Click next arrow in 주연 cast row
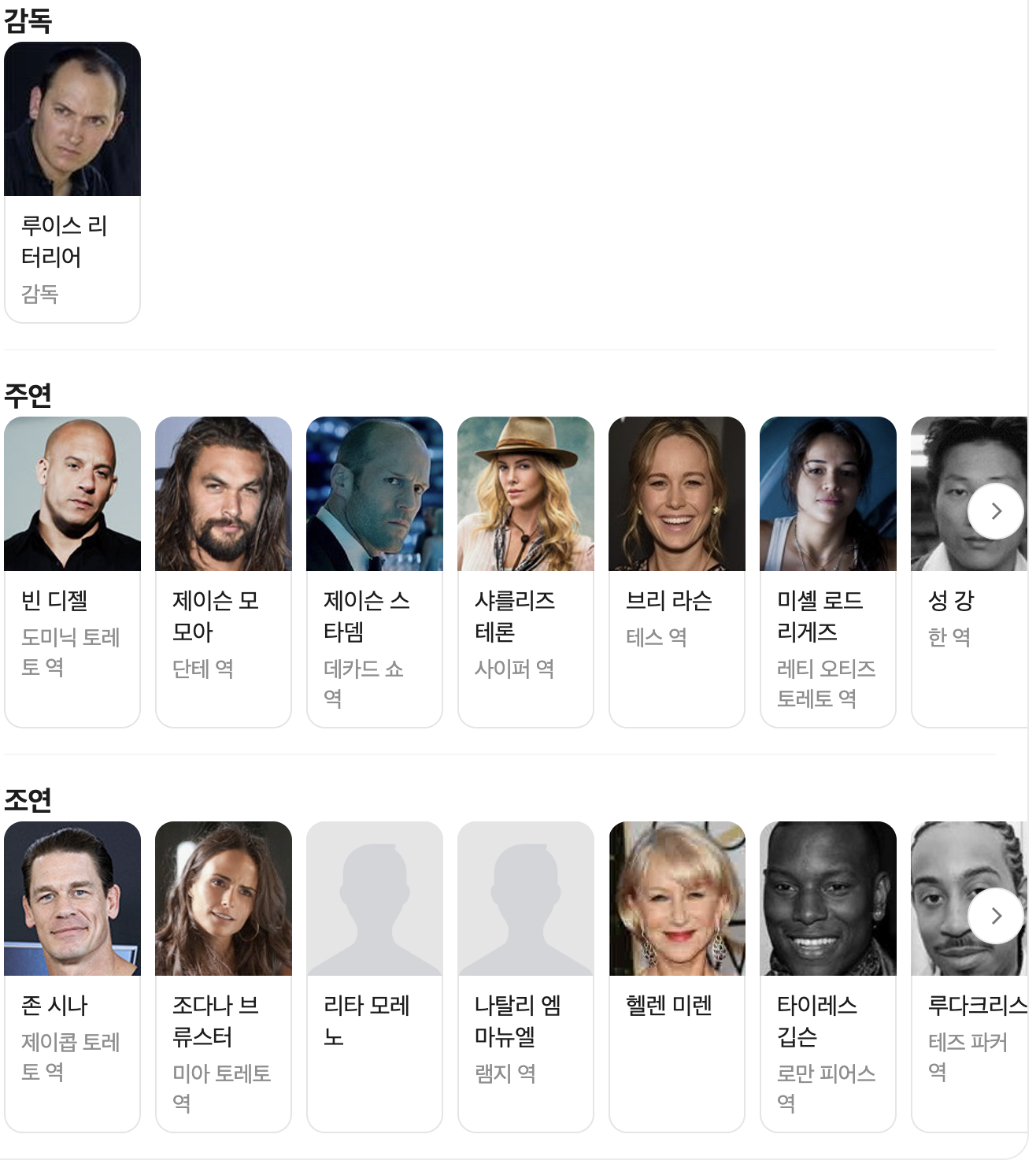 (996, 511)
